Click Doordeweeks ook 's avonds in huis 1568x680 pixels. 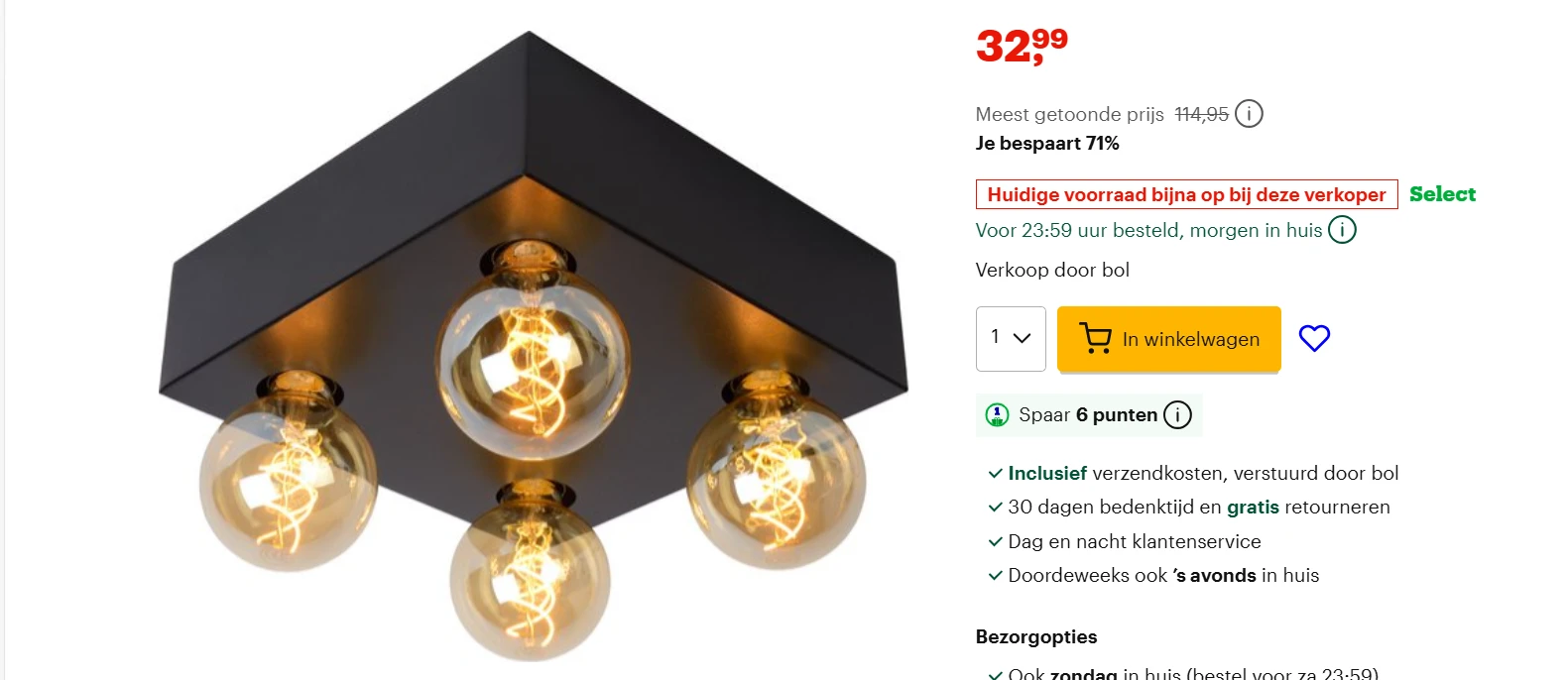(1153, 576)
